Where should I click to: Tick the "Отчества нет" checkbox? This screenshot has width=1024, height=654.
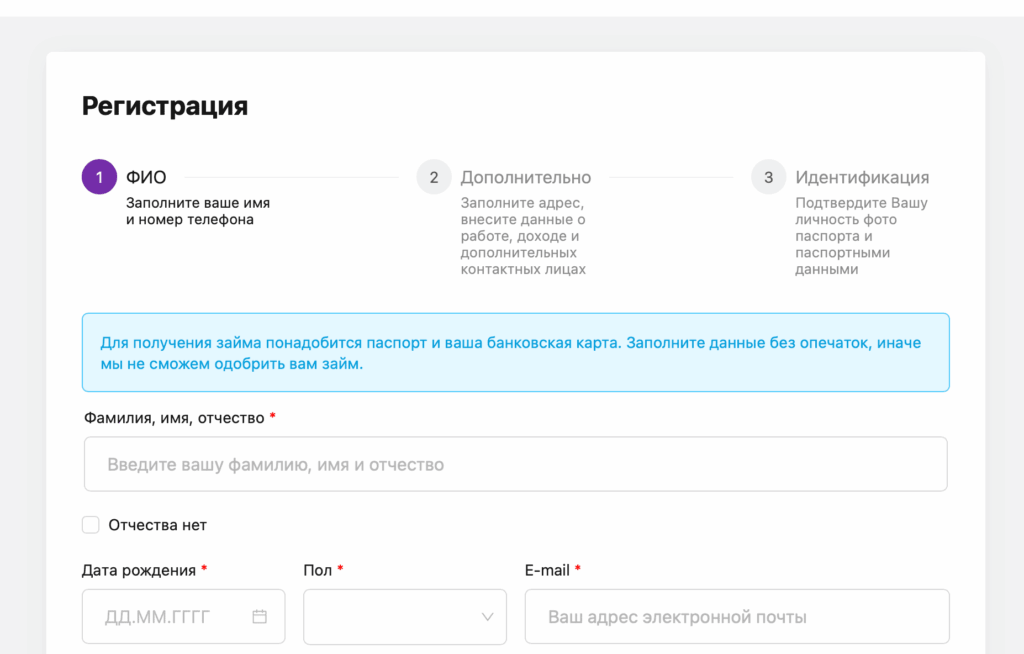(x=91, y=525)
